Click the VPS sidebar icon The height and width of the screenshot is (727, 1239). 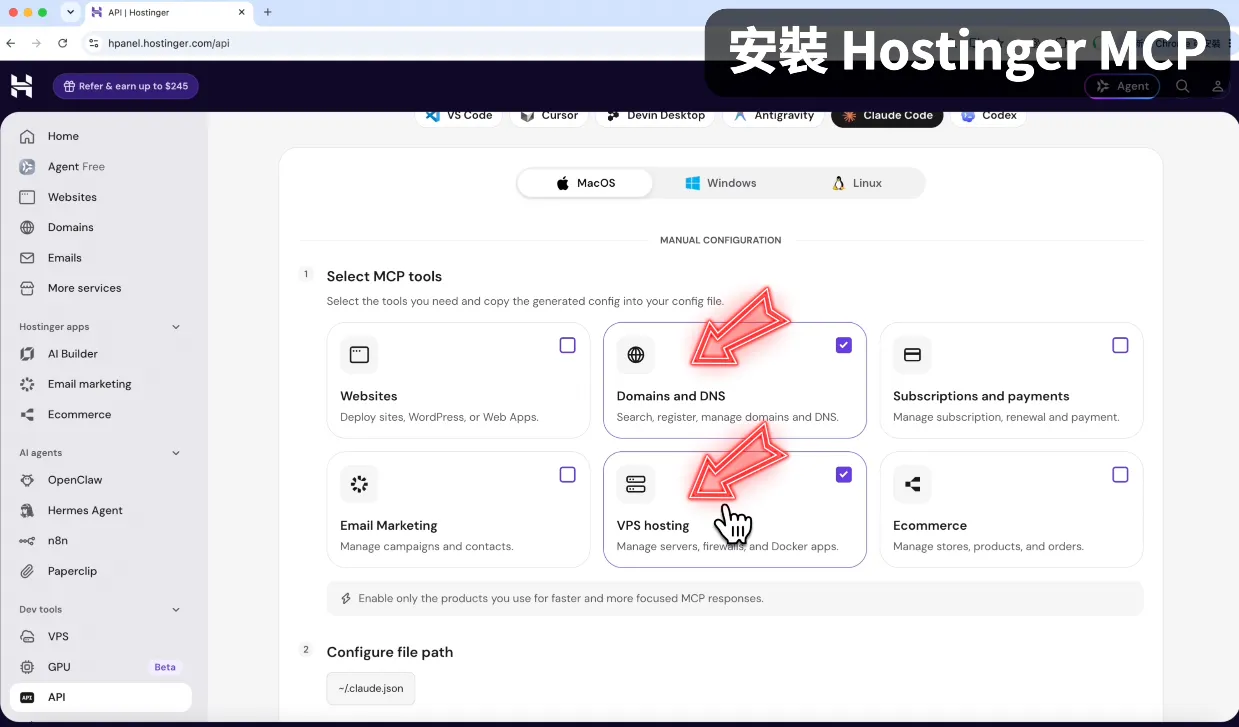point(27,637)
